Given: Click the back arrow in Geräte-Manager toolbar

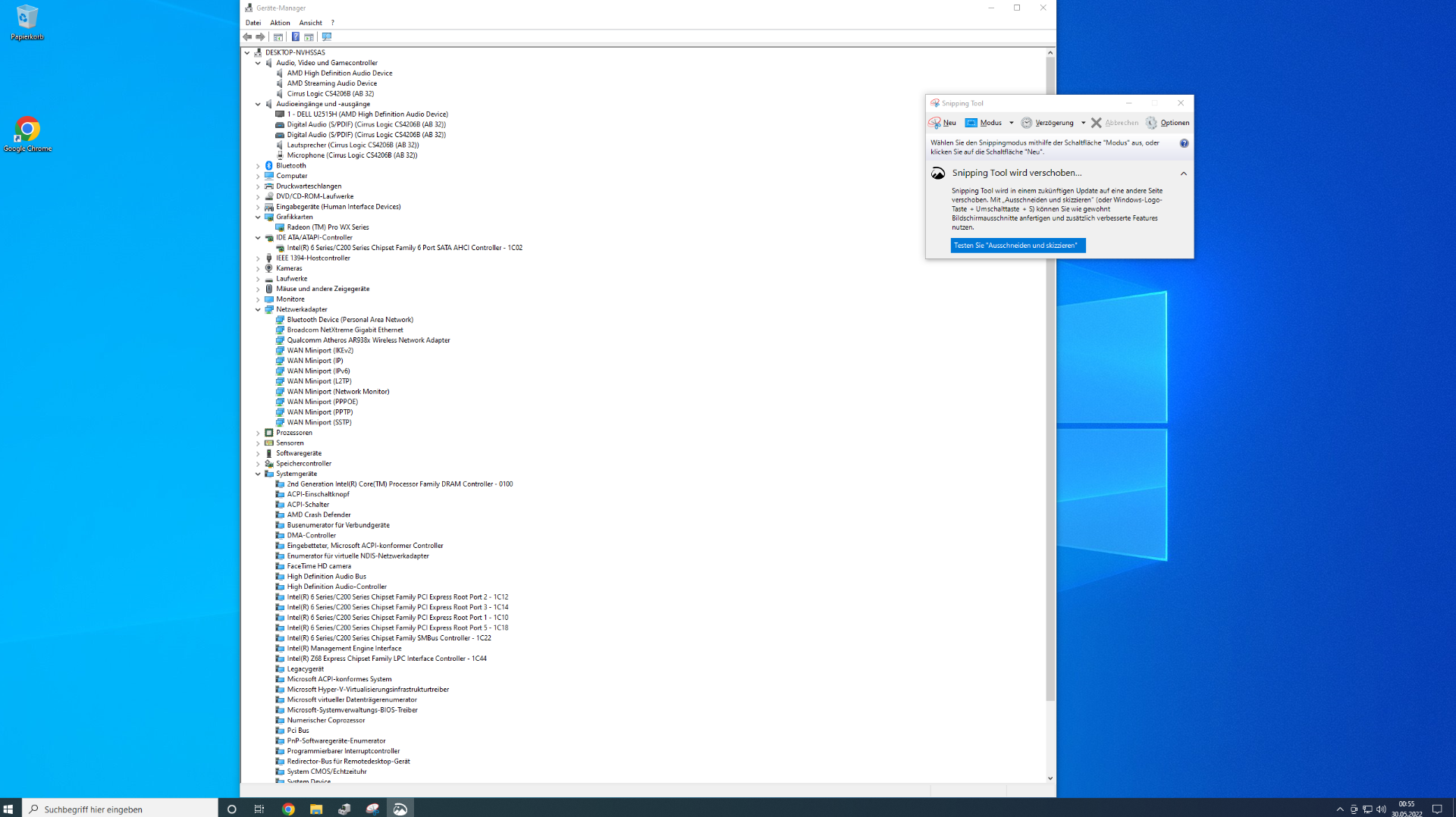Looking at the screenshot, I should tap(247, 37).
